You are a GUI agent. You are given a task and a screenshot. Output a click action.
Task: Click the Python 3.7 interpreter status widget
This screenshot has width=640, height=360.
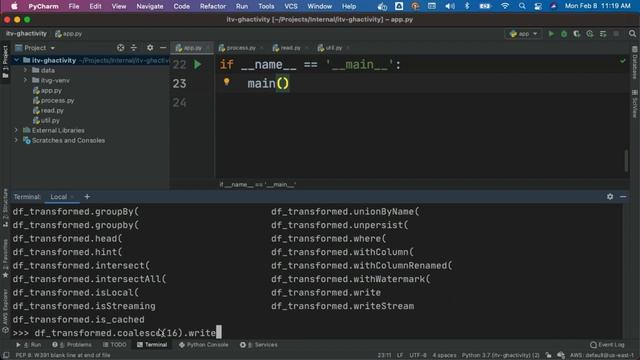[x=500, y=356]
